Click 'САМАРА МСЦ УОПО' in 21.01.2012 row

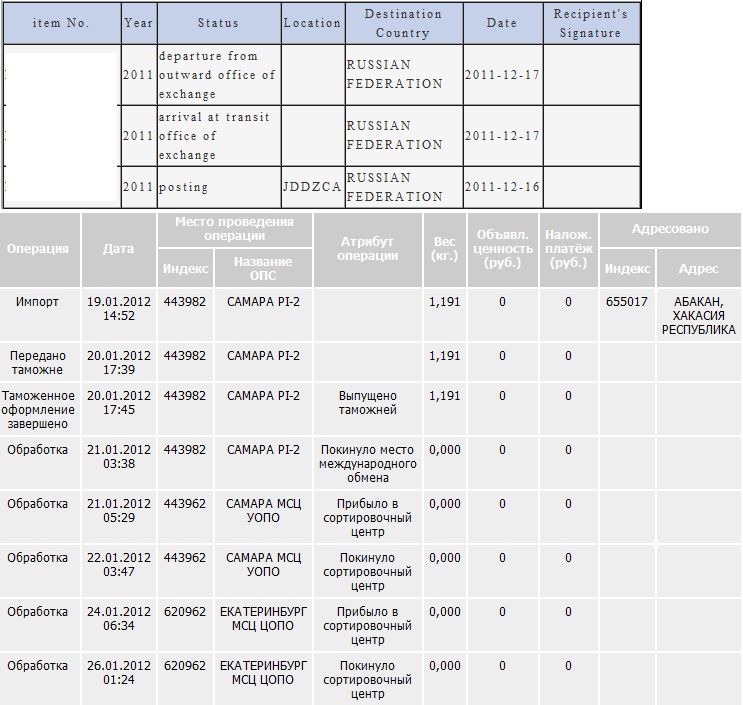click(x=263, y=511)
